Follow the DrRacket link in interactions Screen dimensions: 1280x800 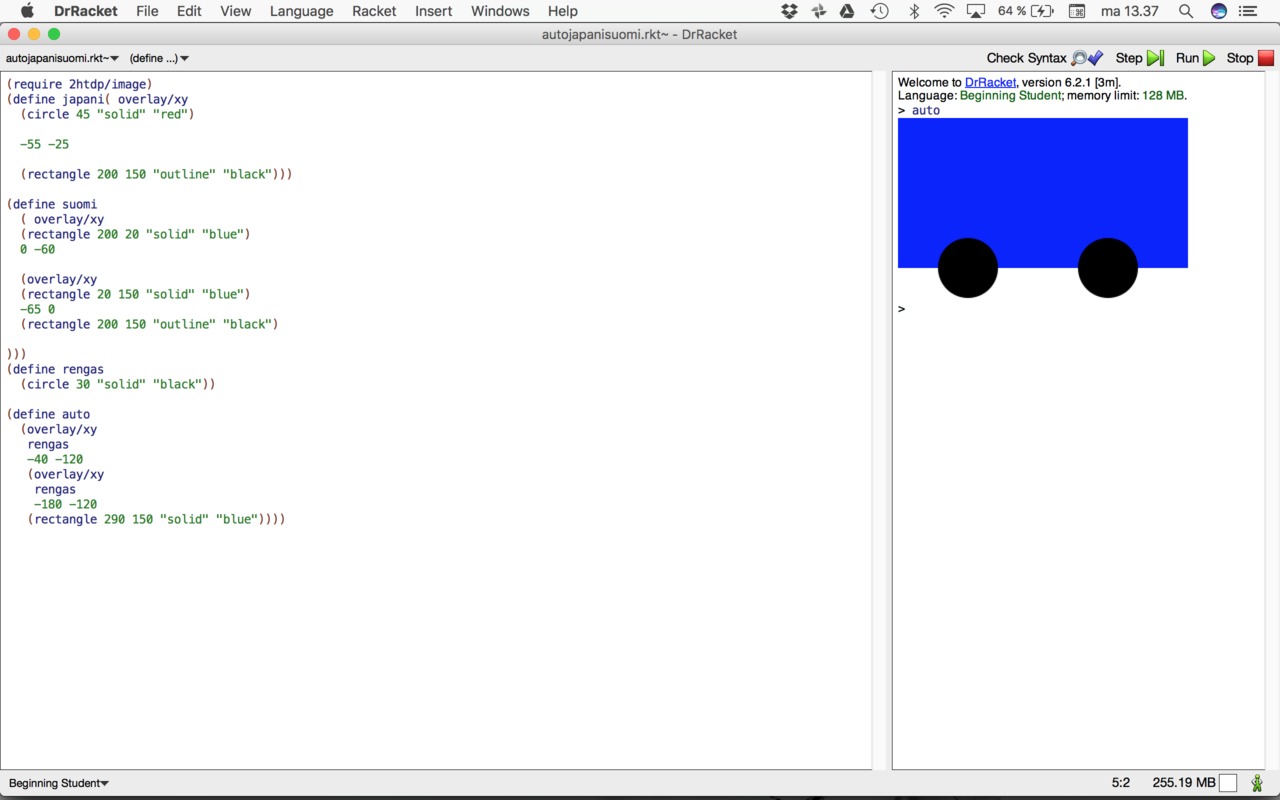(990, 82)
